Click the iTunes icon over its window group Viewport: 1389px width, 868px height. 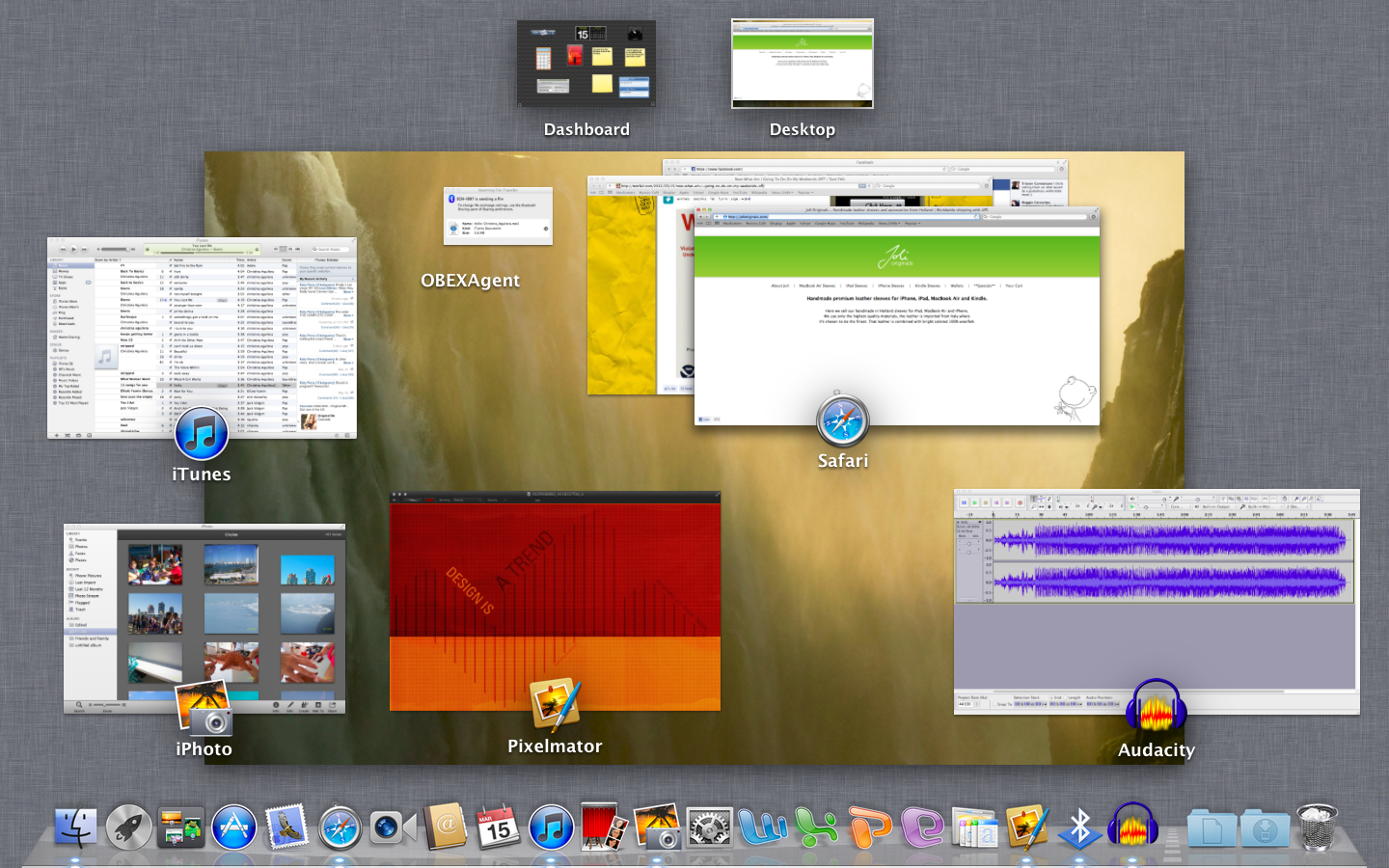[x=202, y=434]
